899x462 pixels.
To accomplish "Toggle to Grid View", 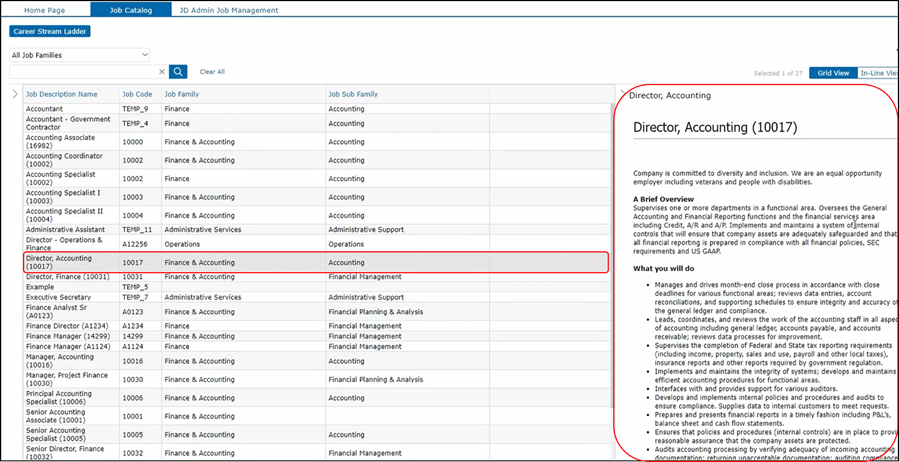I will coord(832,73).
